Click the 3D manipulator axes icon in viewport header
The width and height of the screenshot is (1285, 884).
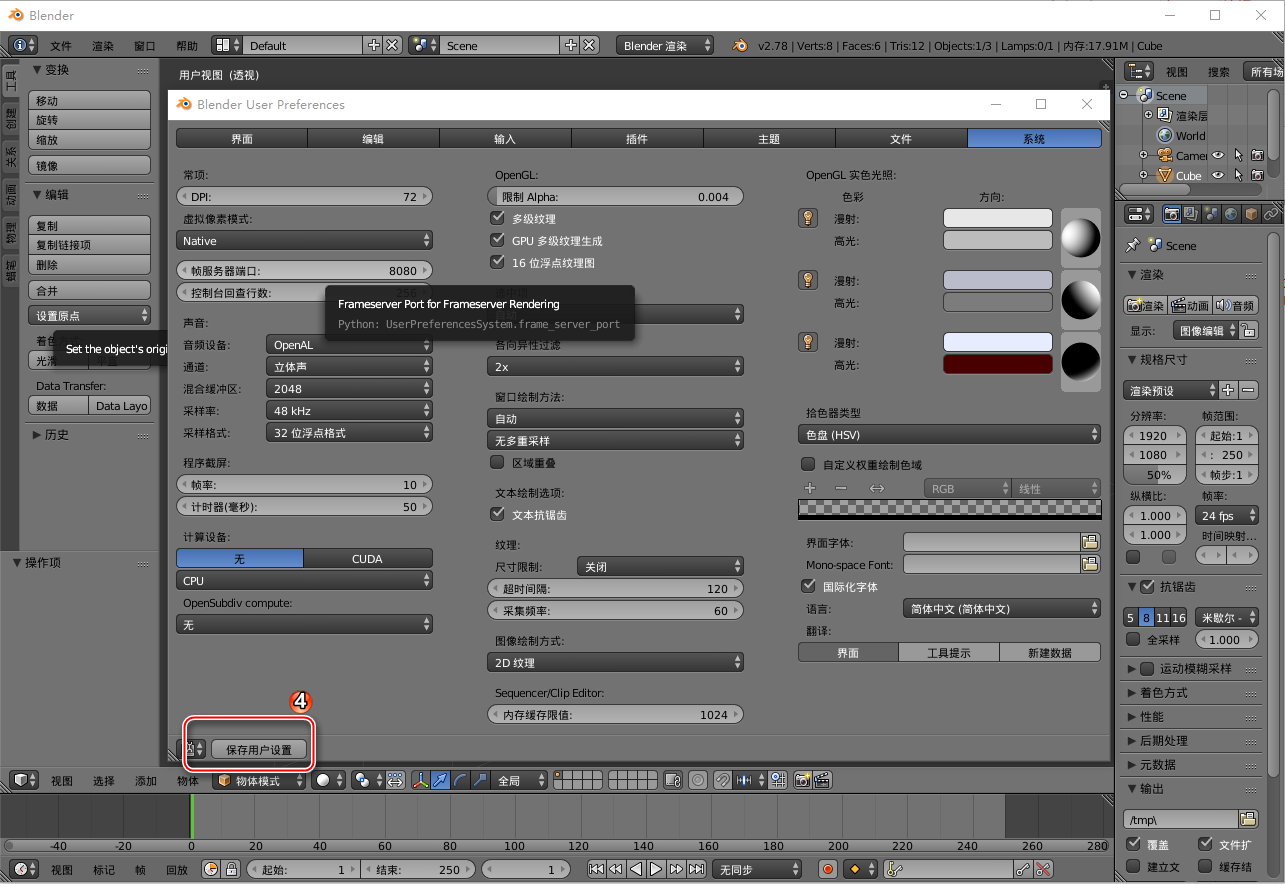coord(421,780)
